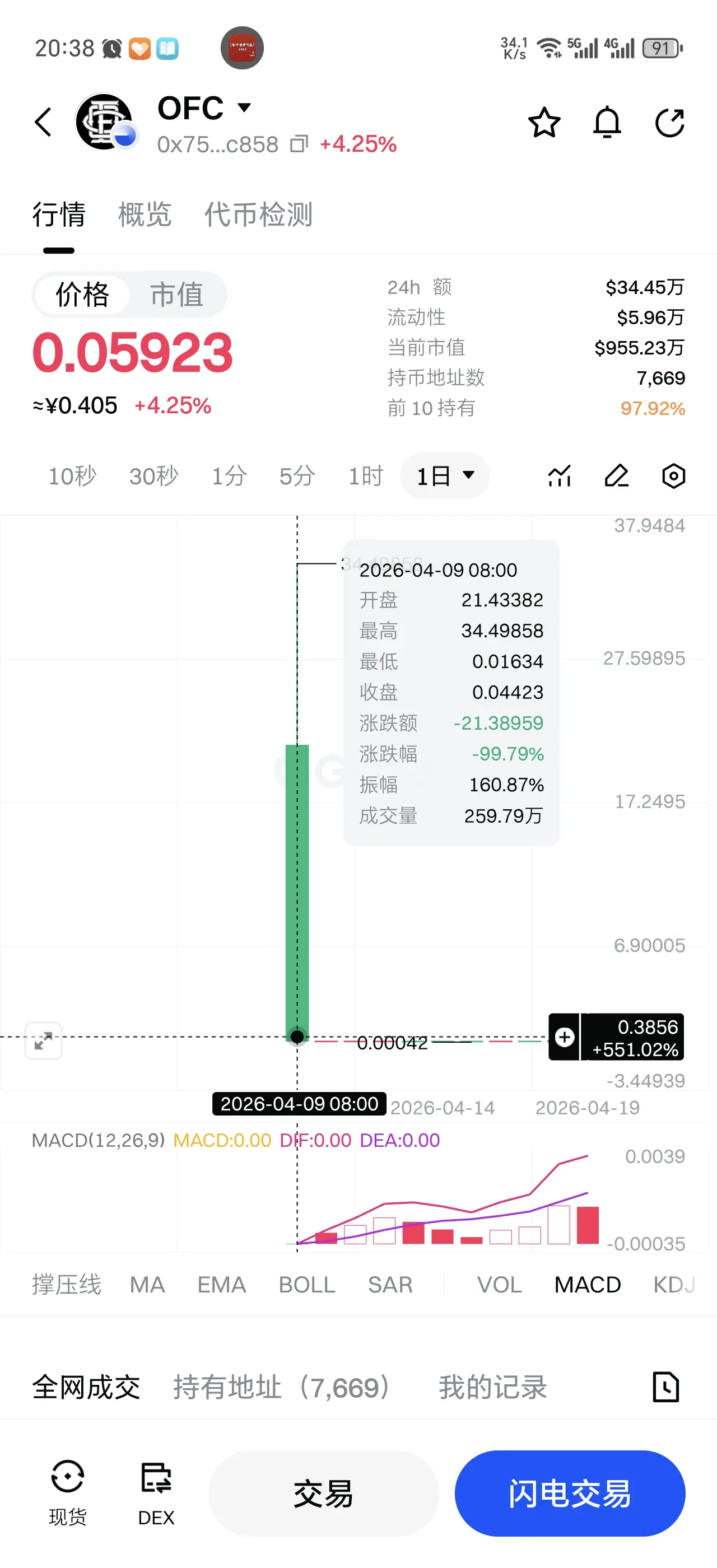Add OFC to favorites with star
717x1568 pixels.
(x=543, y=122)
